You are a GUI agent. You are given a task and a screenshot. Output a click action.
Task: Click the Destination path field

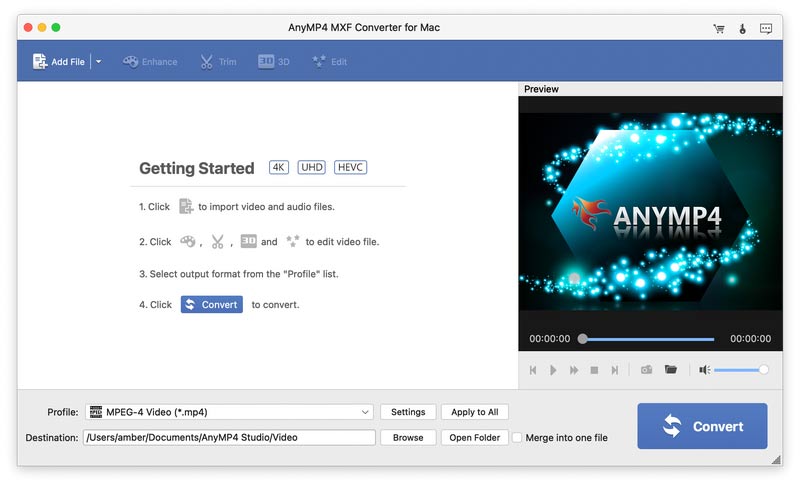[x=229, y=438]
